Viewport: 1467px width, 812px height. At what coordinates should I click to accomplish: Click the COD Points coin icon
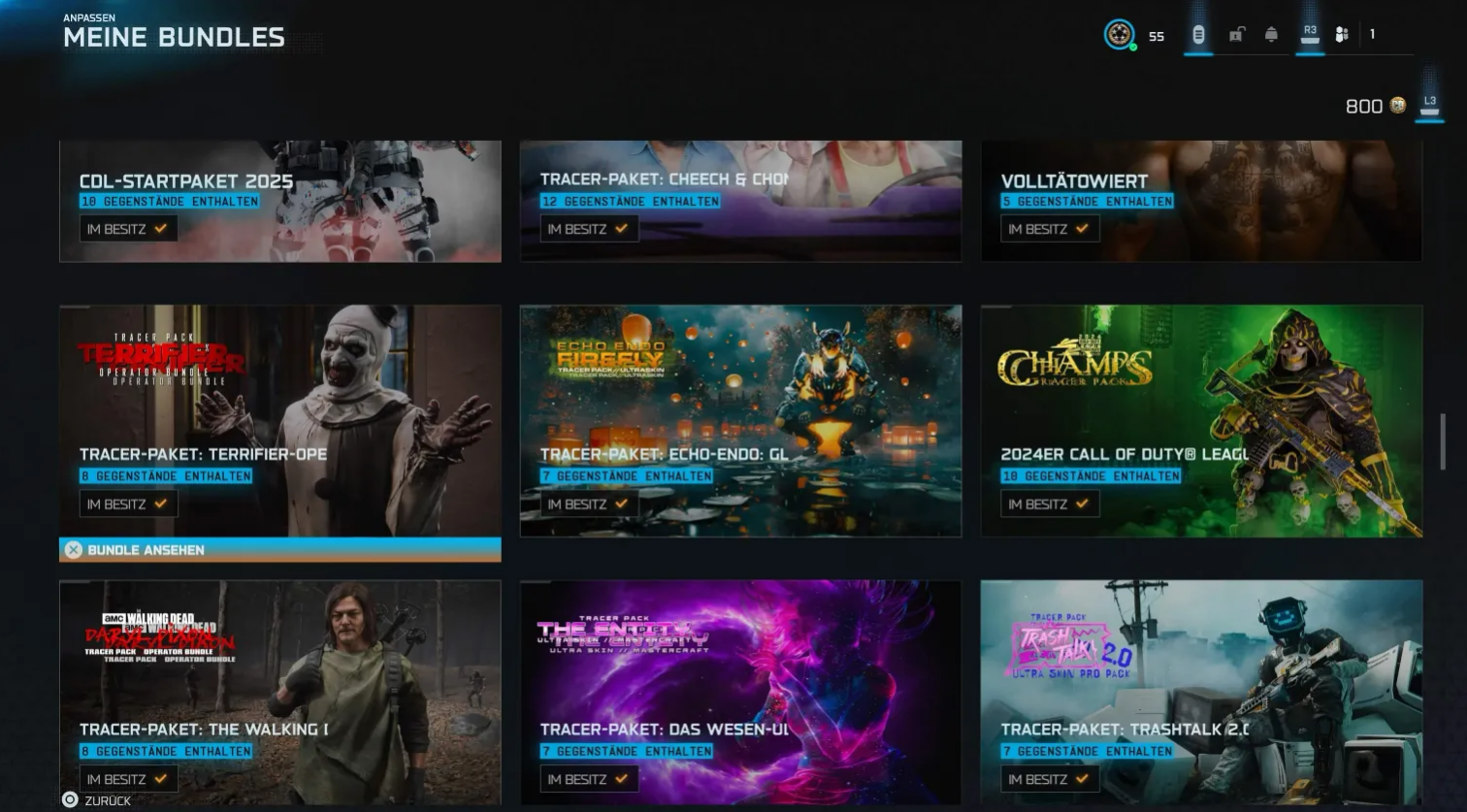coord(1398,105)
